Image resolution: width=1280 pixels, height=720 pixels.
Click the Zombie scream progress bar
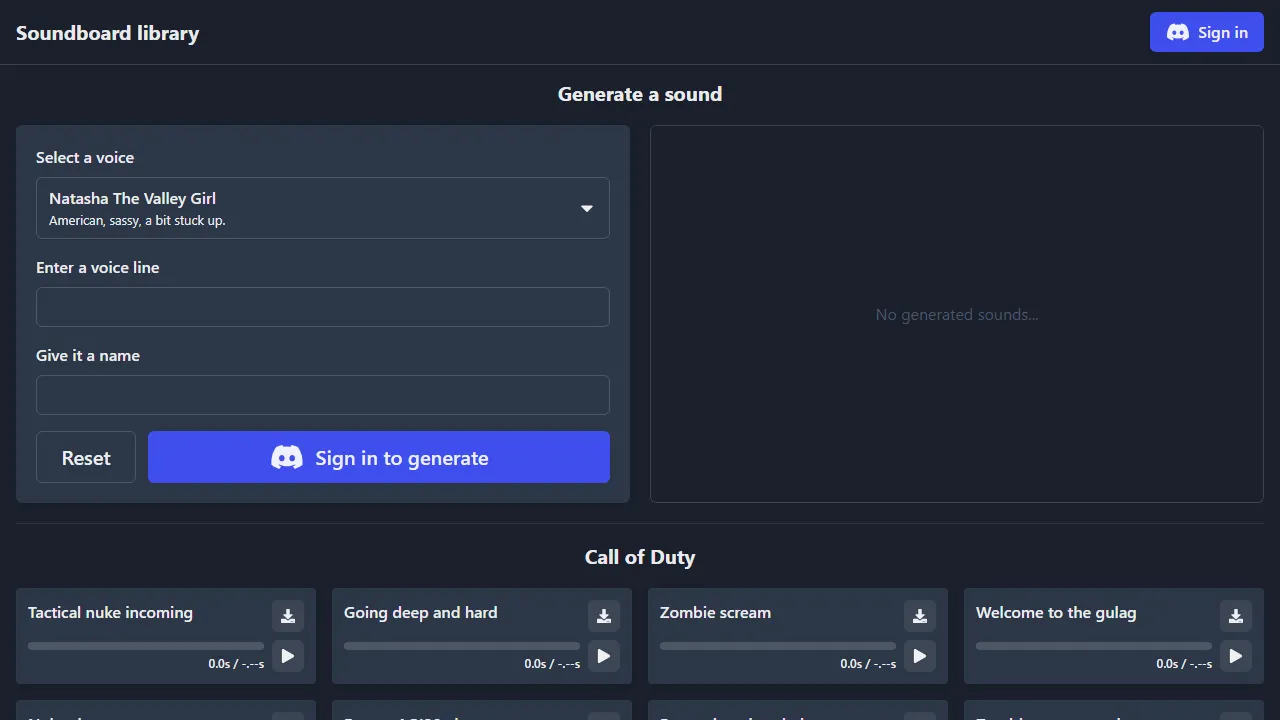[x=777, y=645]
